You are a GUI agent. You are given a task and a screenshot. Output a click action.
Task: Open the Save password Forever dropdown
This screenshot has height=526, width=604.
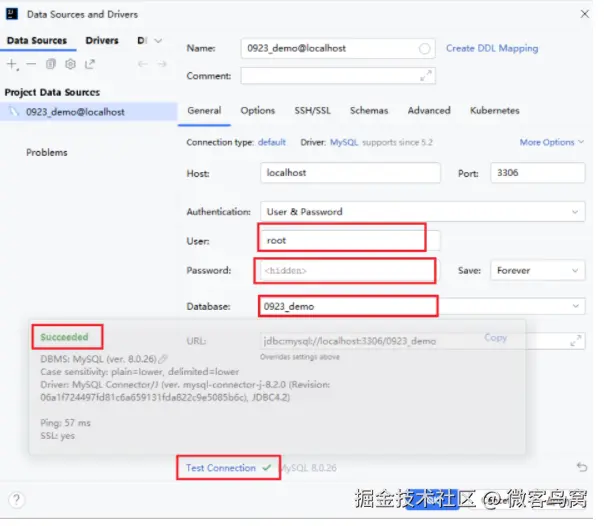point(537,270)
